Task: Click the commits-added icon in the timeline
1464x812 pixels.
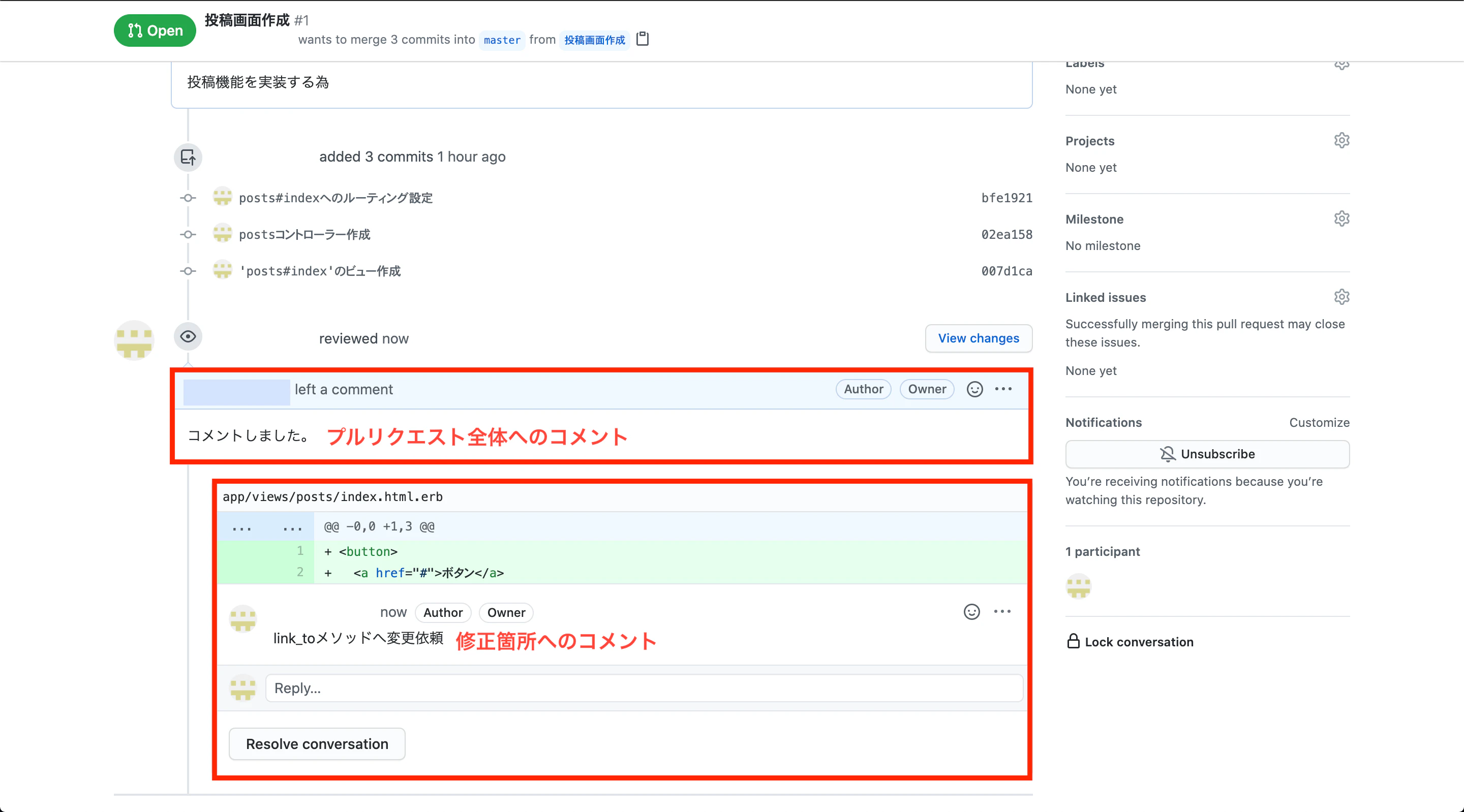Action: click(x=188, y=158)
